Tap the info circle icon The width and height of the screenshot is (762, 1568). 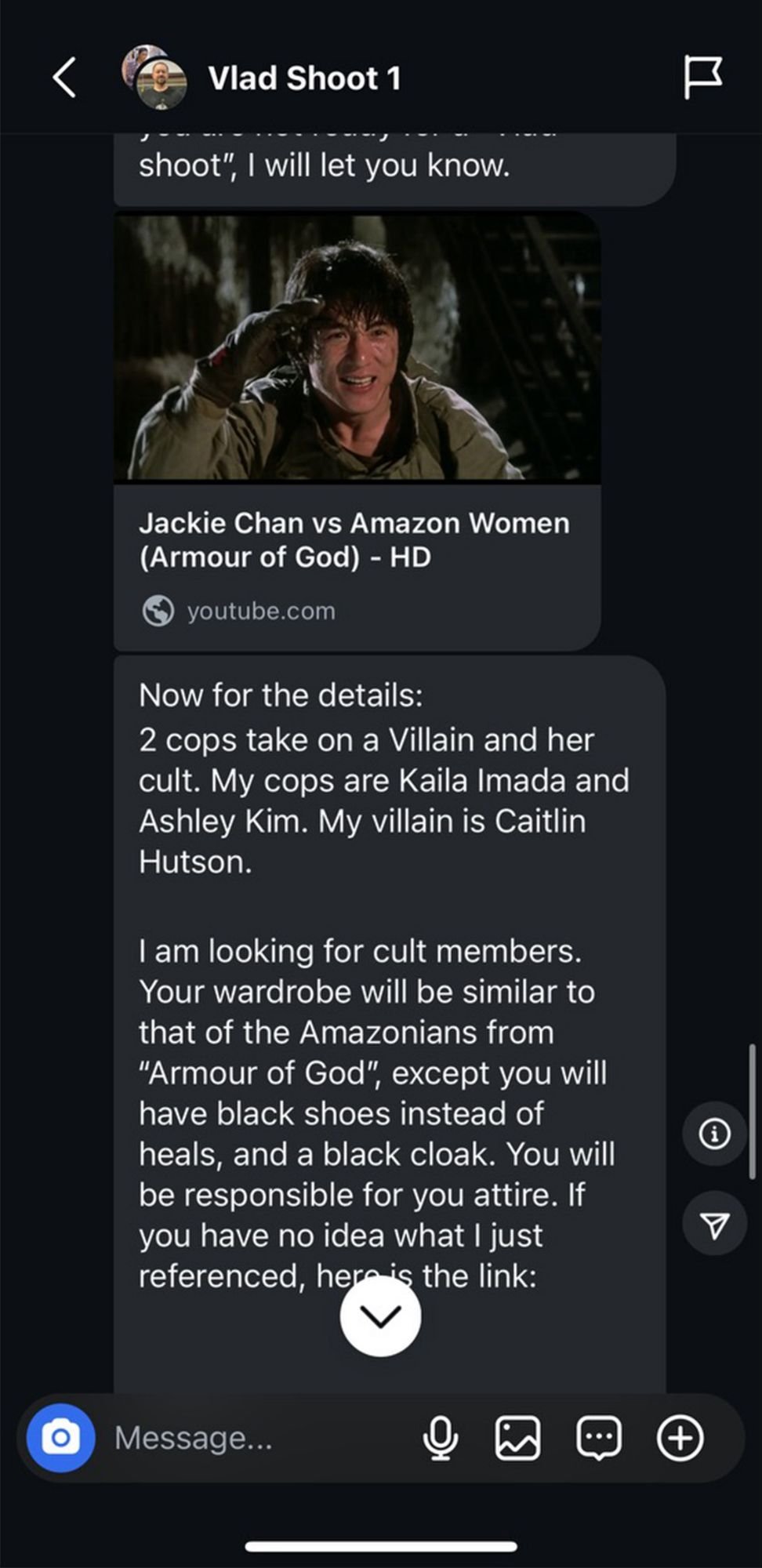click(714, 1134)
